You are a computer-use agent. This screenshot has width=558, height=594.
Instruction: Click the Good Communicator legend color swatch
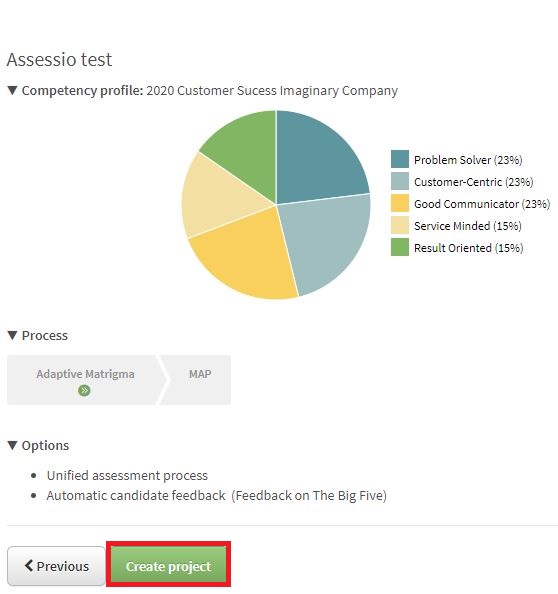[400, 203]
